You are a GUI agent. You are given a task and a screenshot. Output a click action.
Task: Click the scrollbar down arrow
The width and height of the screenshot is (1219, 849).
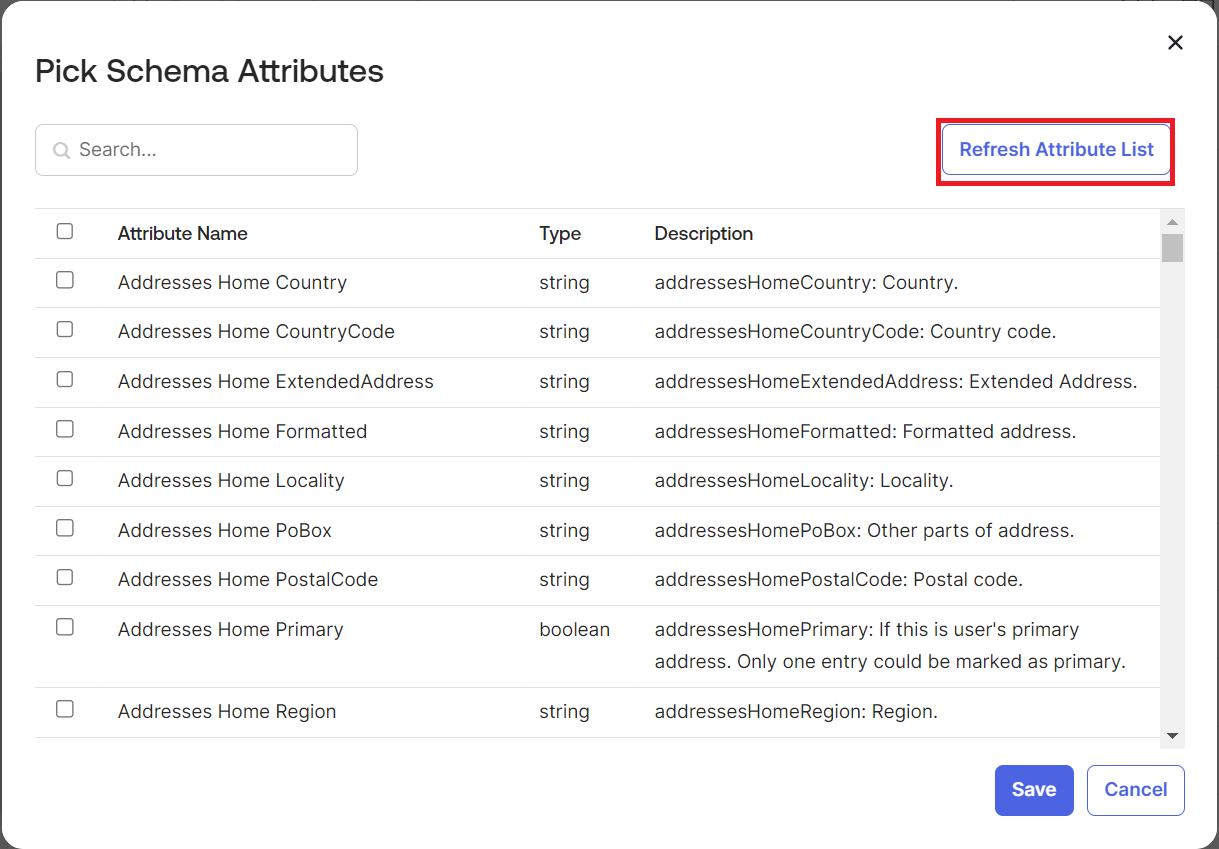click(x=1172, y=736)
